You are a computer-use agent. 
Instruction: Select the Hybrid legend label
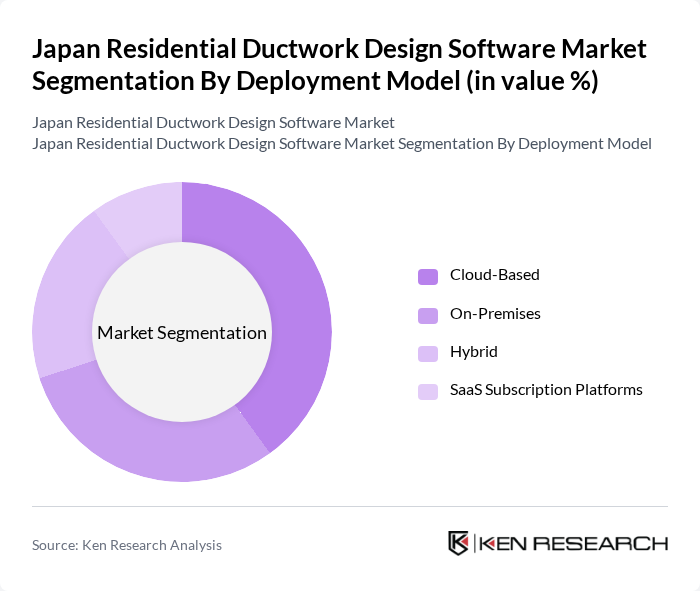click(474, 352)
